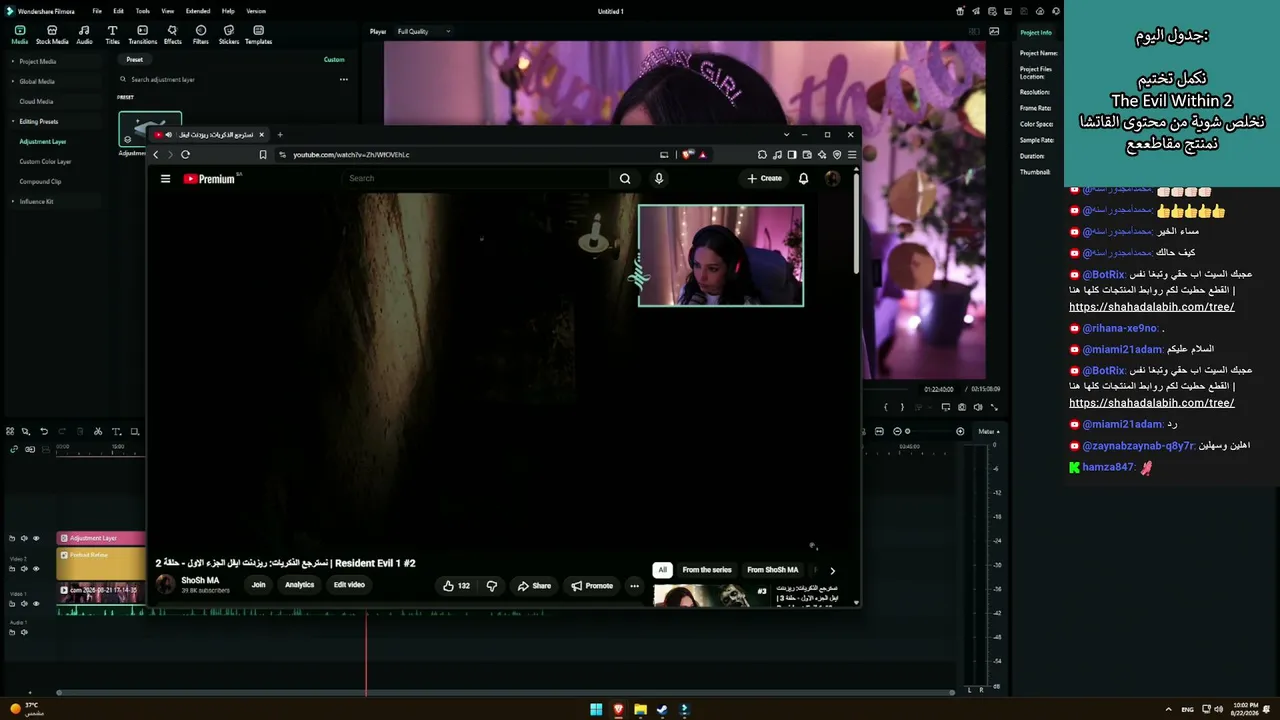1280x720 pixels.
Task: Take a snapshot from the Filmora player
Action: click(x=962, y=407)
